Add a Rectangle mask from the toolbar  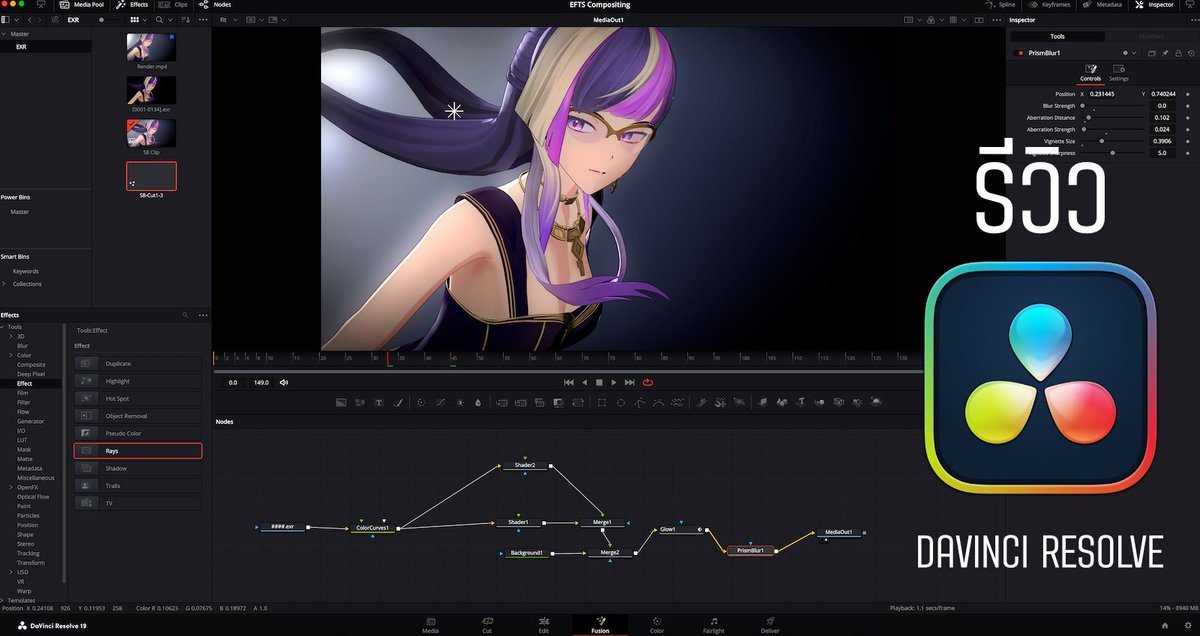pos(602,401)
